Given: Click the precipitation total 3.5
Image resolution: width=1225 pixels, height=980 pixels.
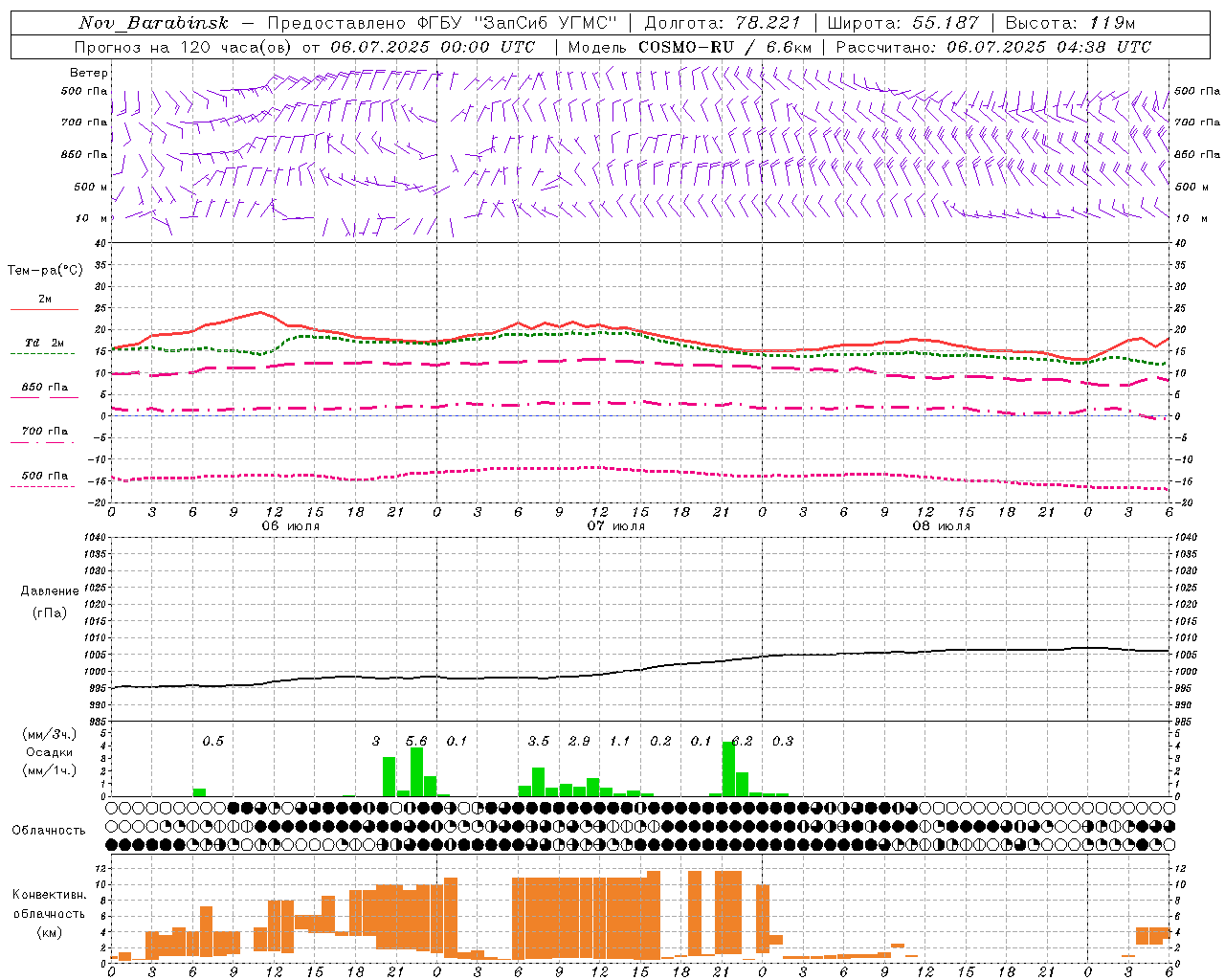Looking at the screenshot, I should coord(539,741).
